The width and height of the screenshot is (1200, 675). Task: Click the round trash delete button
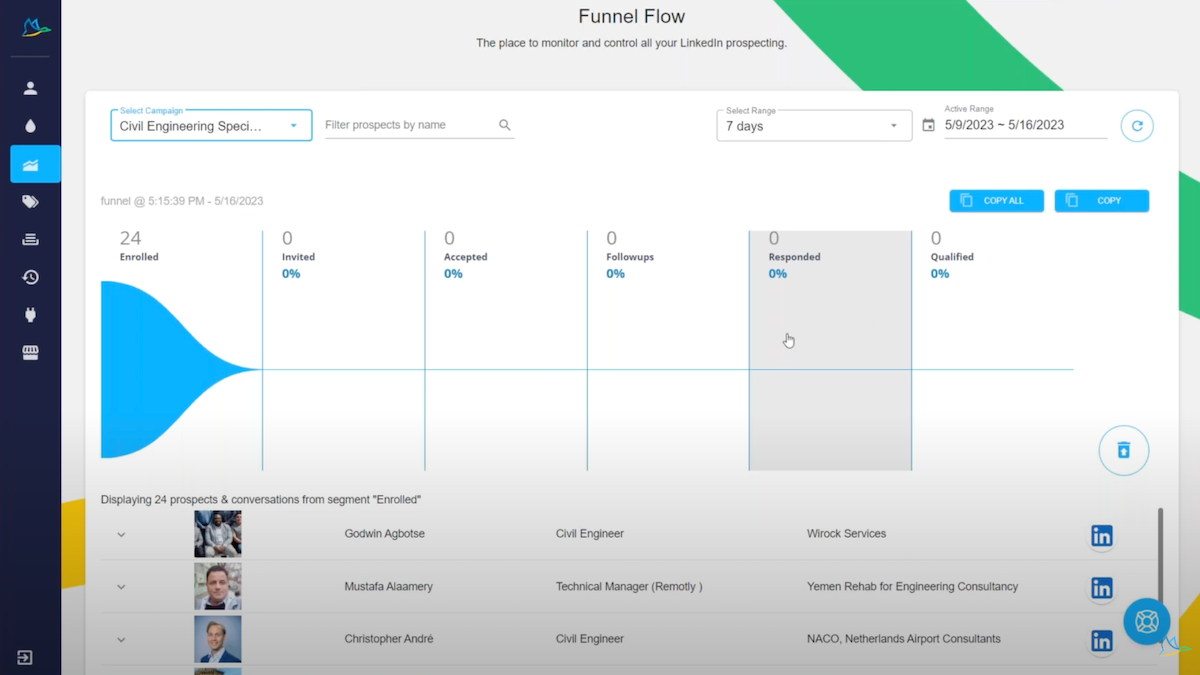[1123, 450]
